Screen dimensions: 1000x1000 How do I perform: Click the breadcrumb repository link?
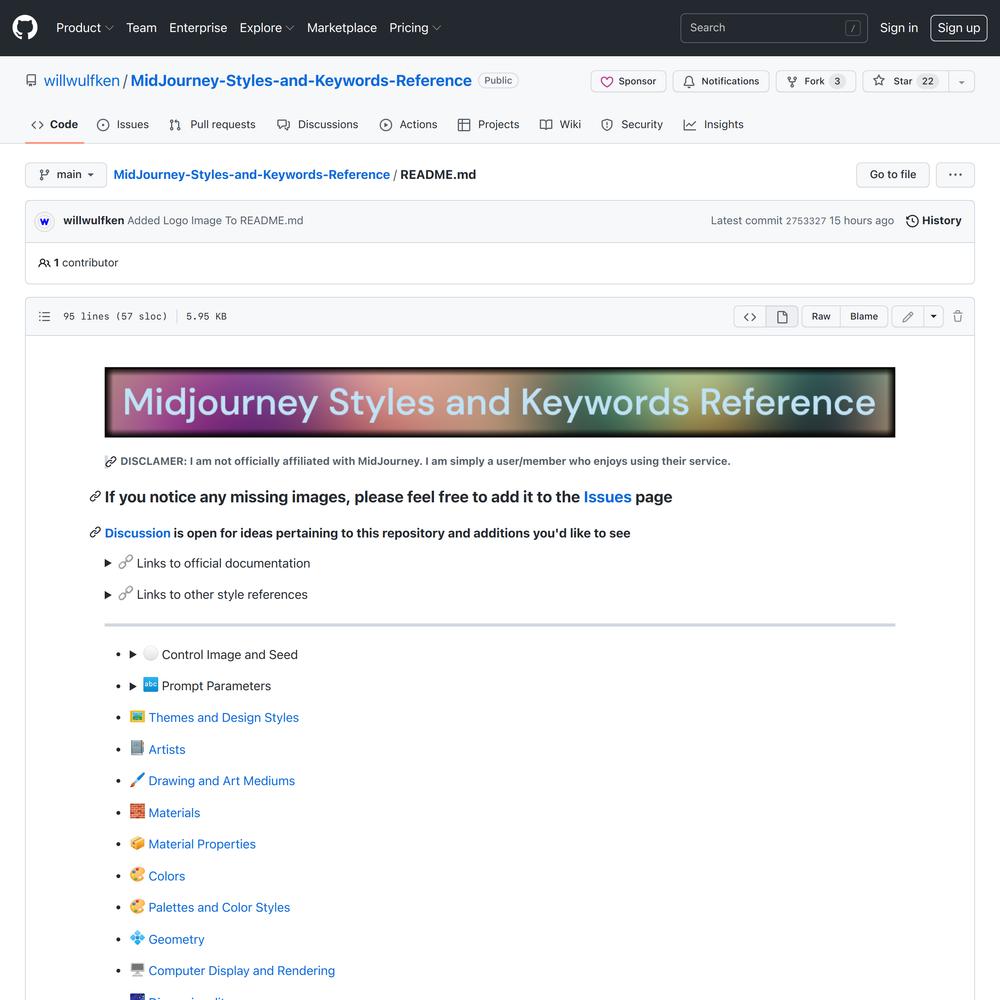251,175
